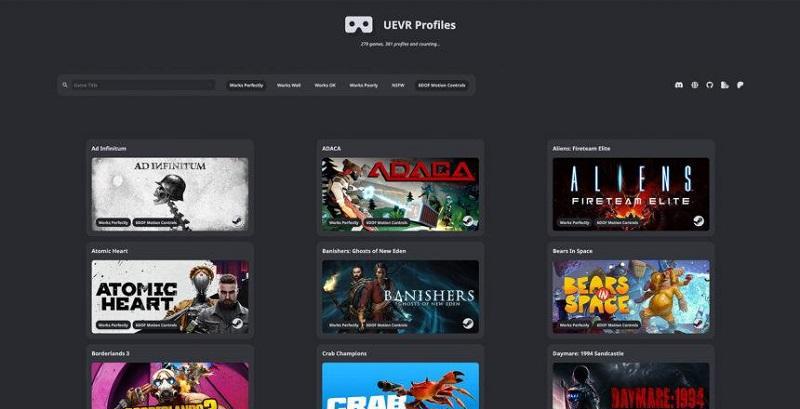800x409 pixels.
Task: Select the Daymare 1994 cover image
Action: point(631,386)
